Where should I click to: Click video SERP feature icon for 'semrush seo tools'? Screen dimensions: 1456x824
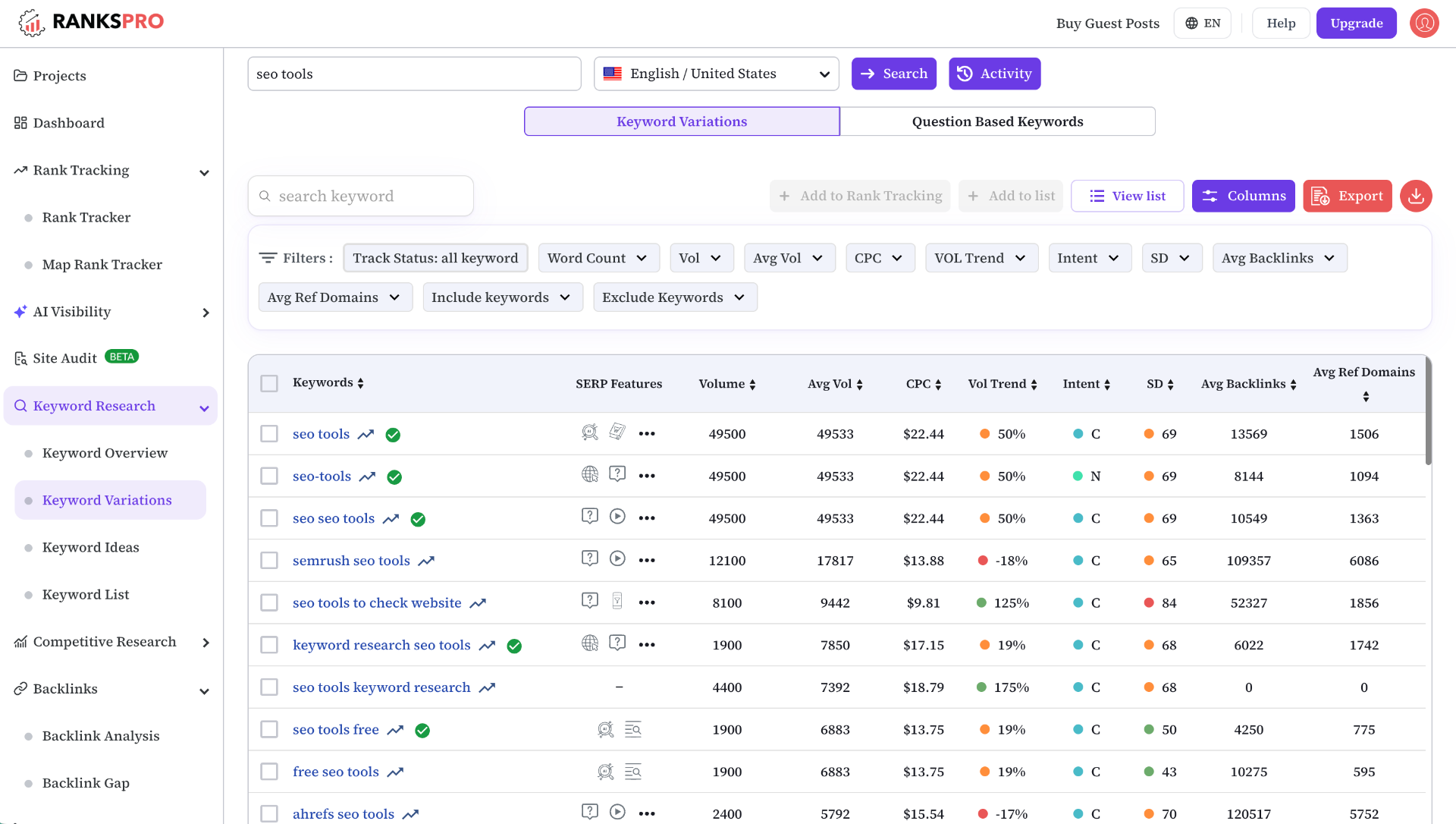(618, 558)
